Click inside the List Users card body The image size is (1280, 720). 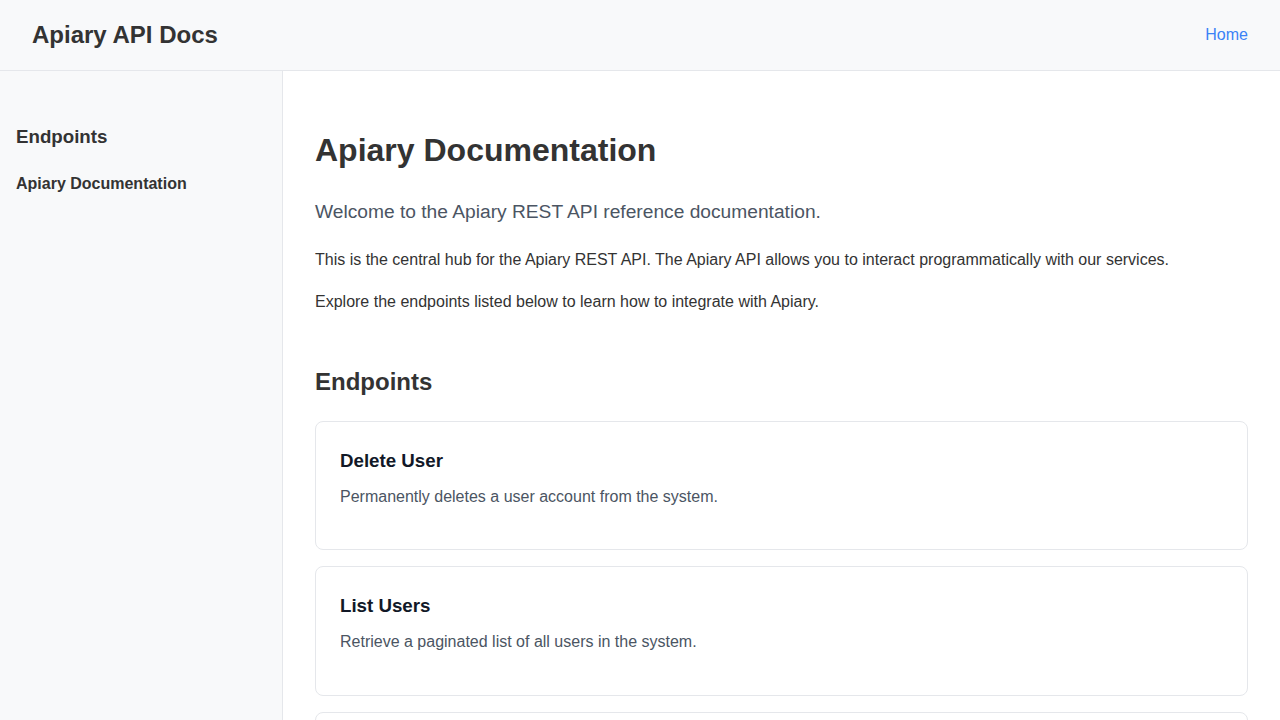tap(780, 670)
